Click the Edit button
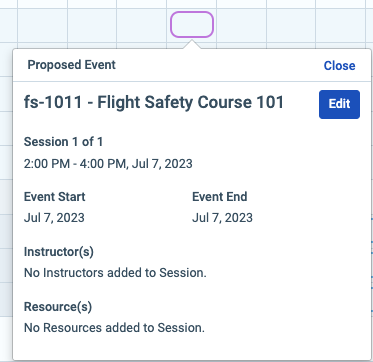This screenshot has height=362, width=373. 339,104
